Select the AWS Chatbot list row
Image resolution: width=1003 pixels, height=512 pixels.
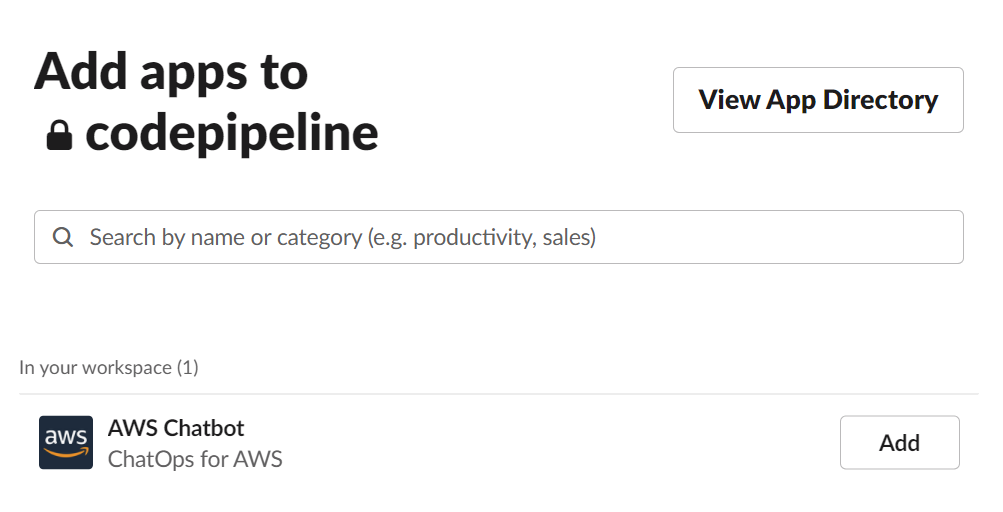[500, 443]
